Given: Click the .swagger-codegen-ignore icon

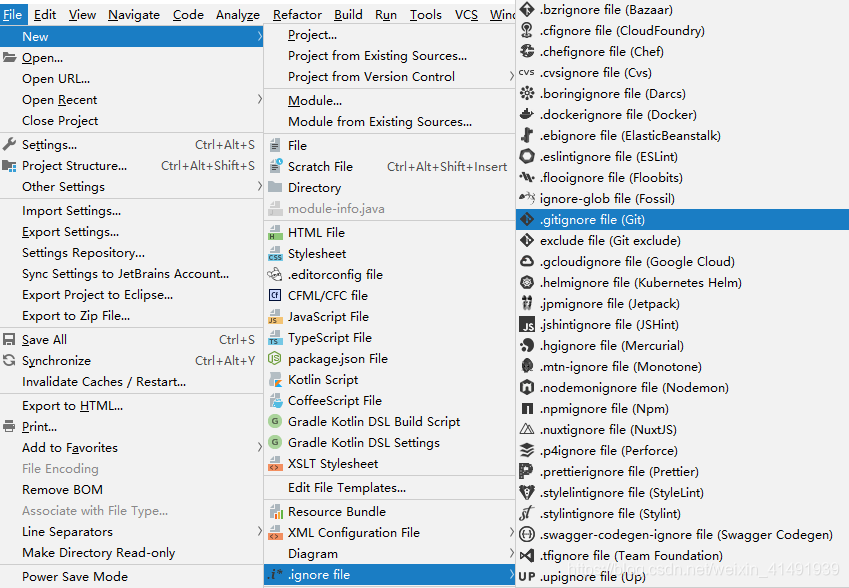Looking at the screenshot, I should click(527, 534).
